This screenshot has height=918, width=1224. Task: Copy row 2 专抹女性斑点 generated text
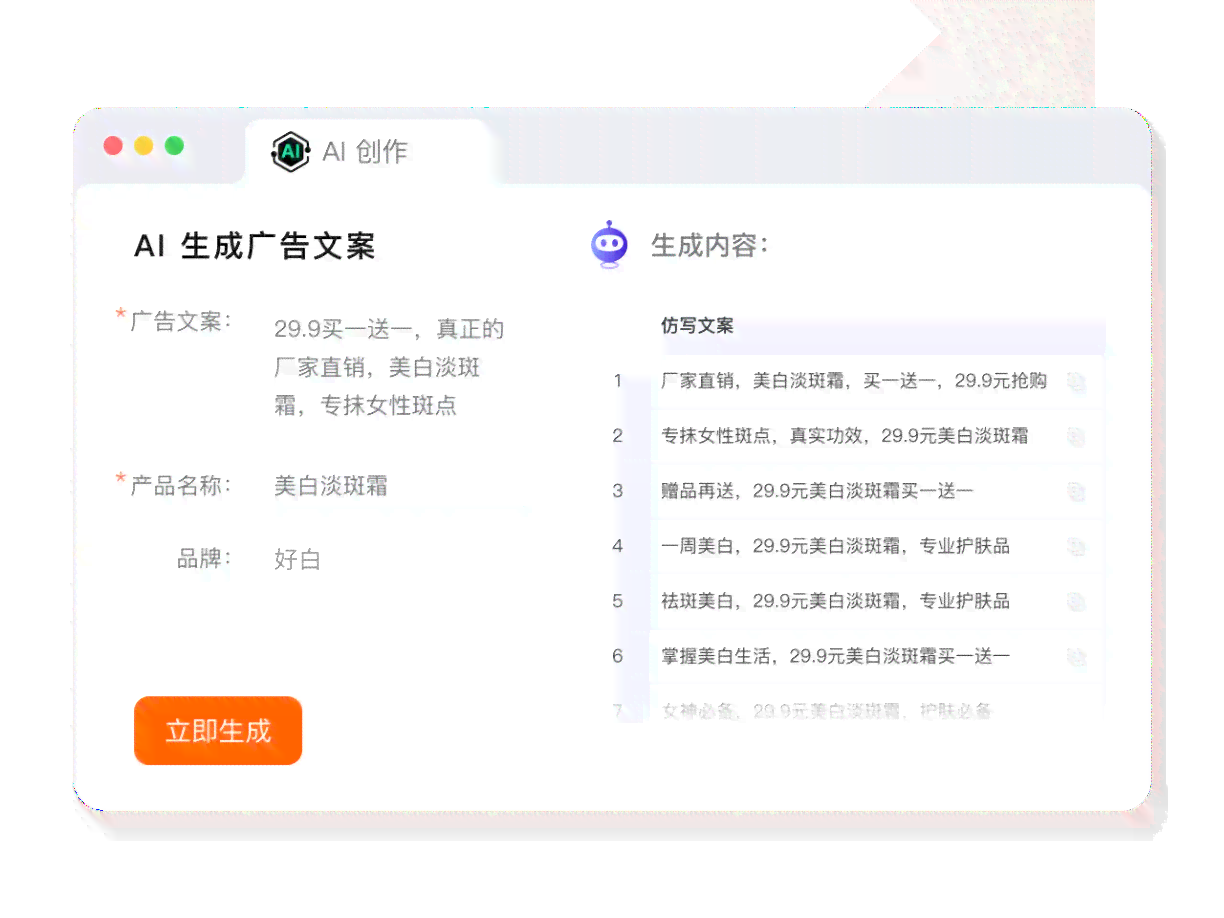pyautogui.click(x=1076, y=436)
